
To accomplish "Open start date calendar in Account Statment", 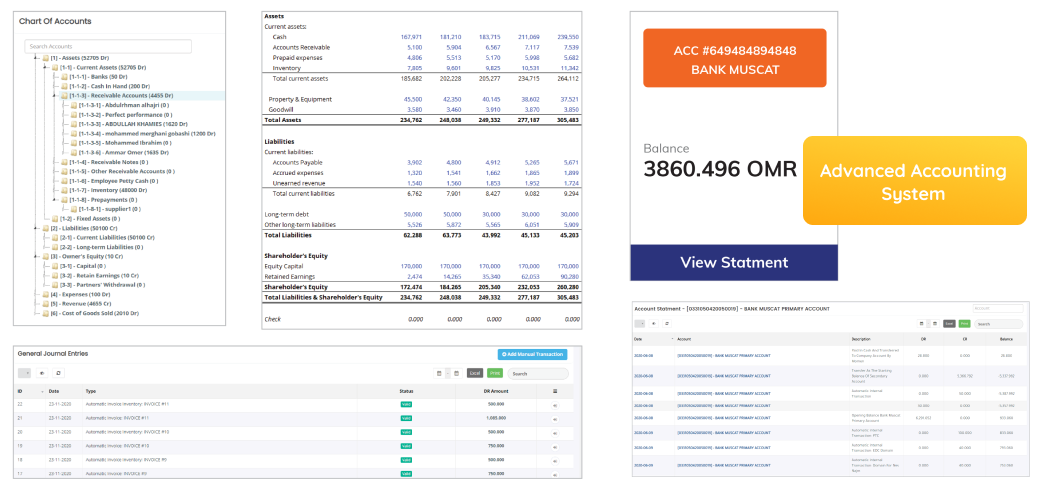I will coord(921,323).
